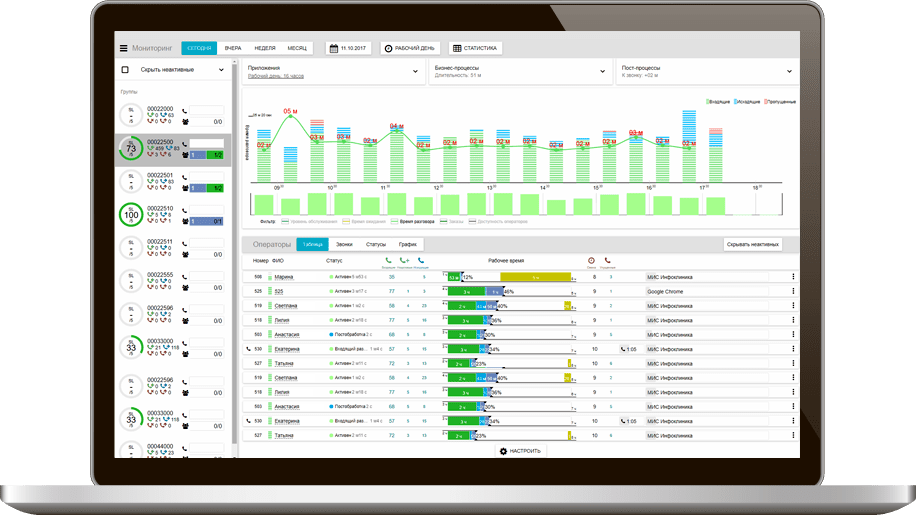Click the green level bars icon in operator 525 row
The width and height of the screenshot is (916, 515).
click(x=270, y=291)
